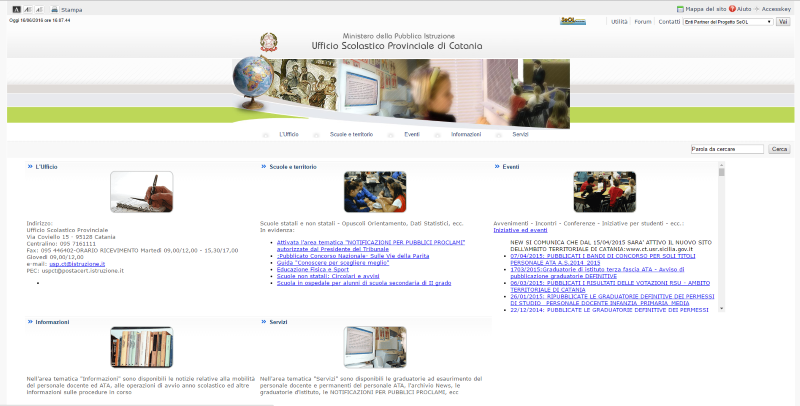Screen dimensions: 800x406
Task: Open the Aiuto help link
Action: click(744, 9)
